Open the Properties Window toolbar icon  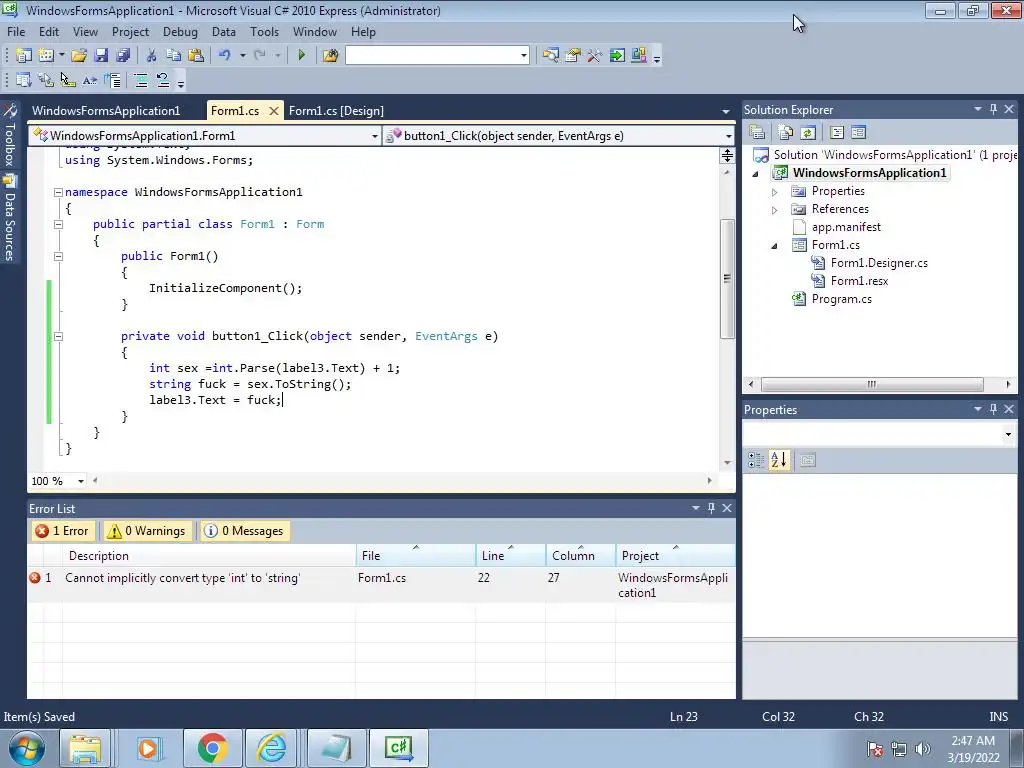573,56
